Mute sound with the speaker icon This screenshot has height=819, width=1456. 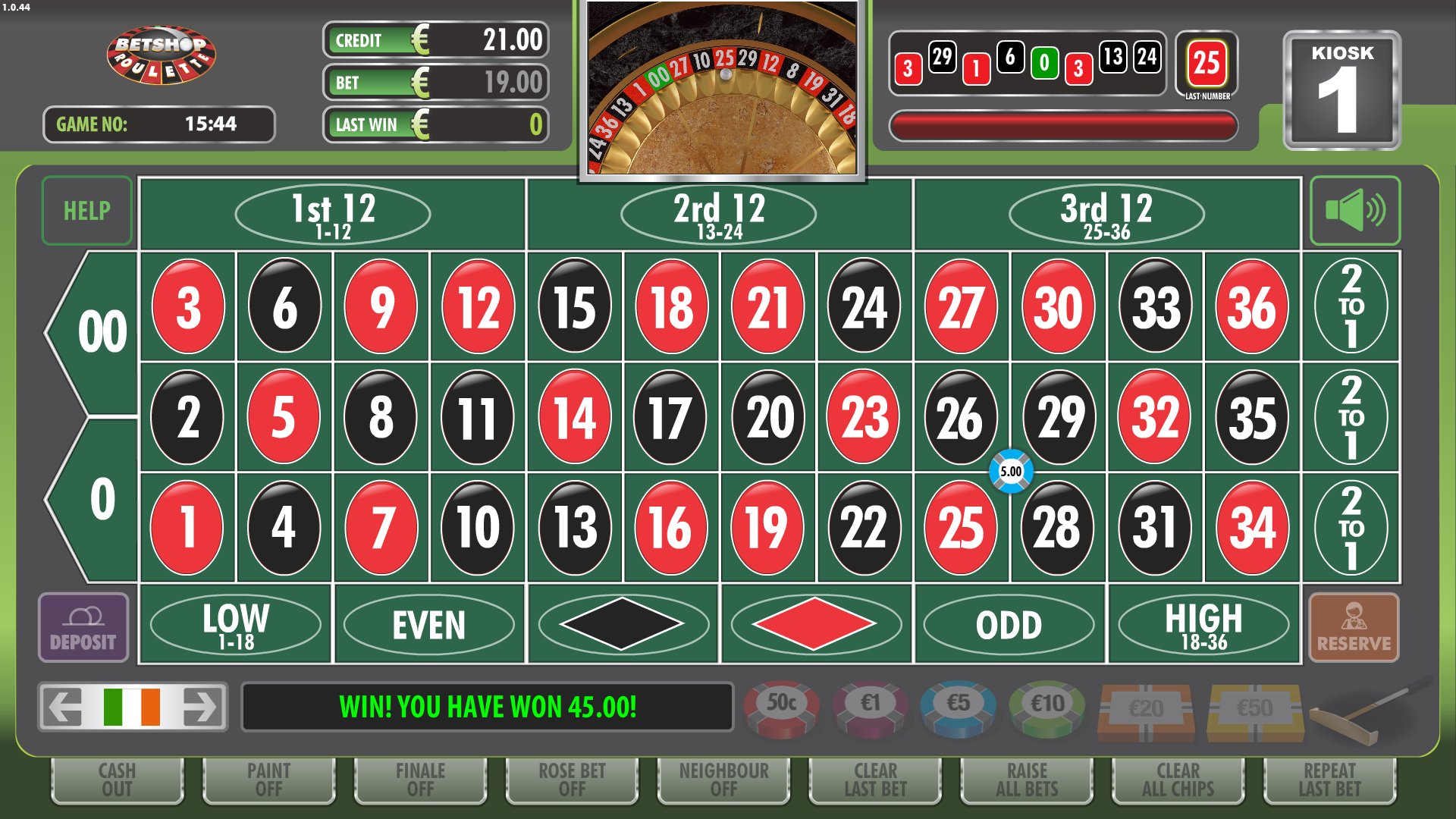[1354, 210]
